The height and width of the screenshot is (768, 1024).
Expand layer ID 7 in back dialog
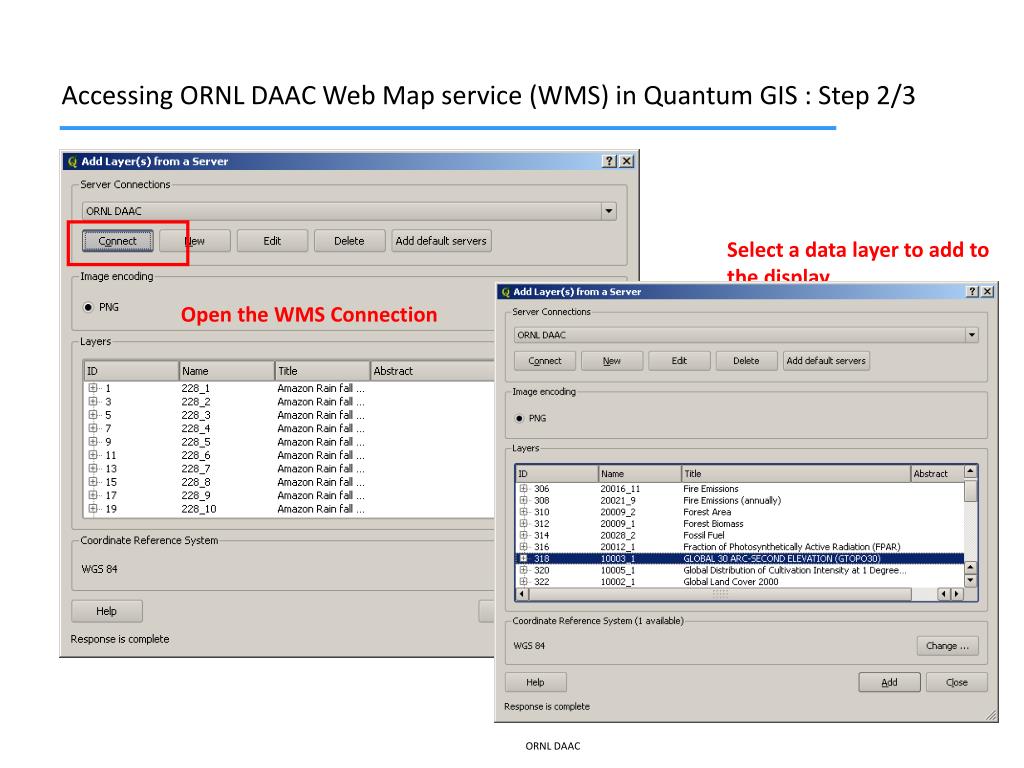coord(93,428)
